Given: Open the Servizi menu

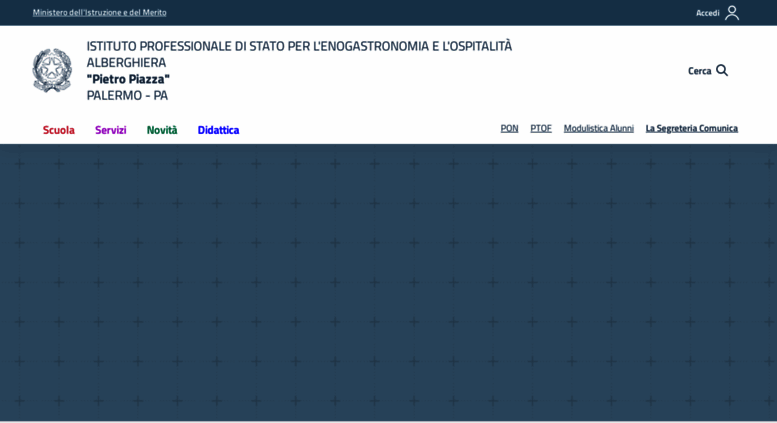Looking at the screenshot, I should 111,130.
